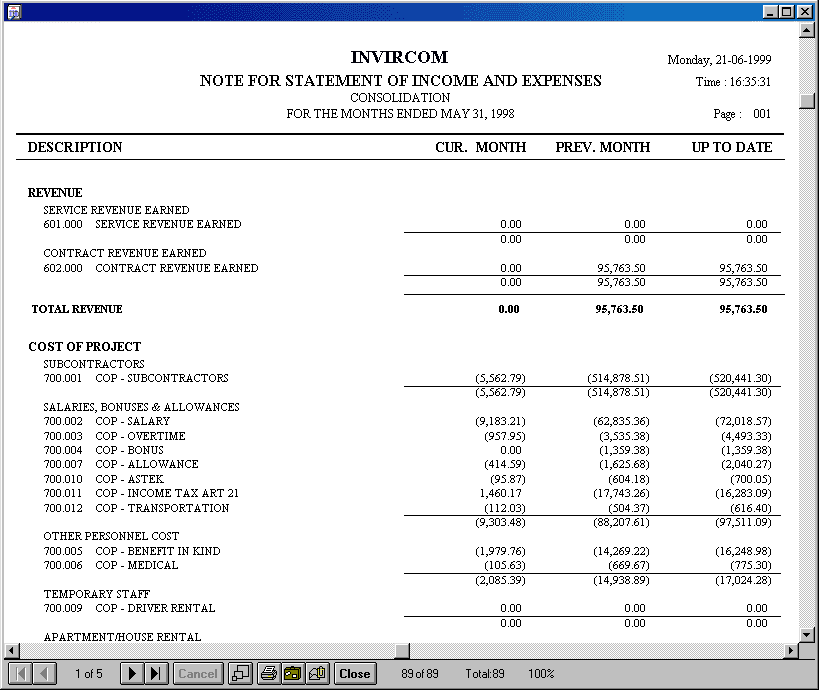This screenshot has width=819, height=690.
Task: Click the INVIRCOM report title
Action: coord(400,57)
